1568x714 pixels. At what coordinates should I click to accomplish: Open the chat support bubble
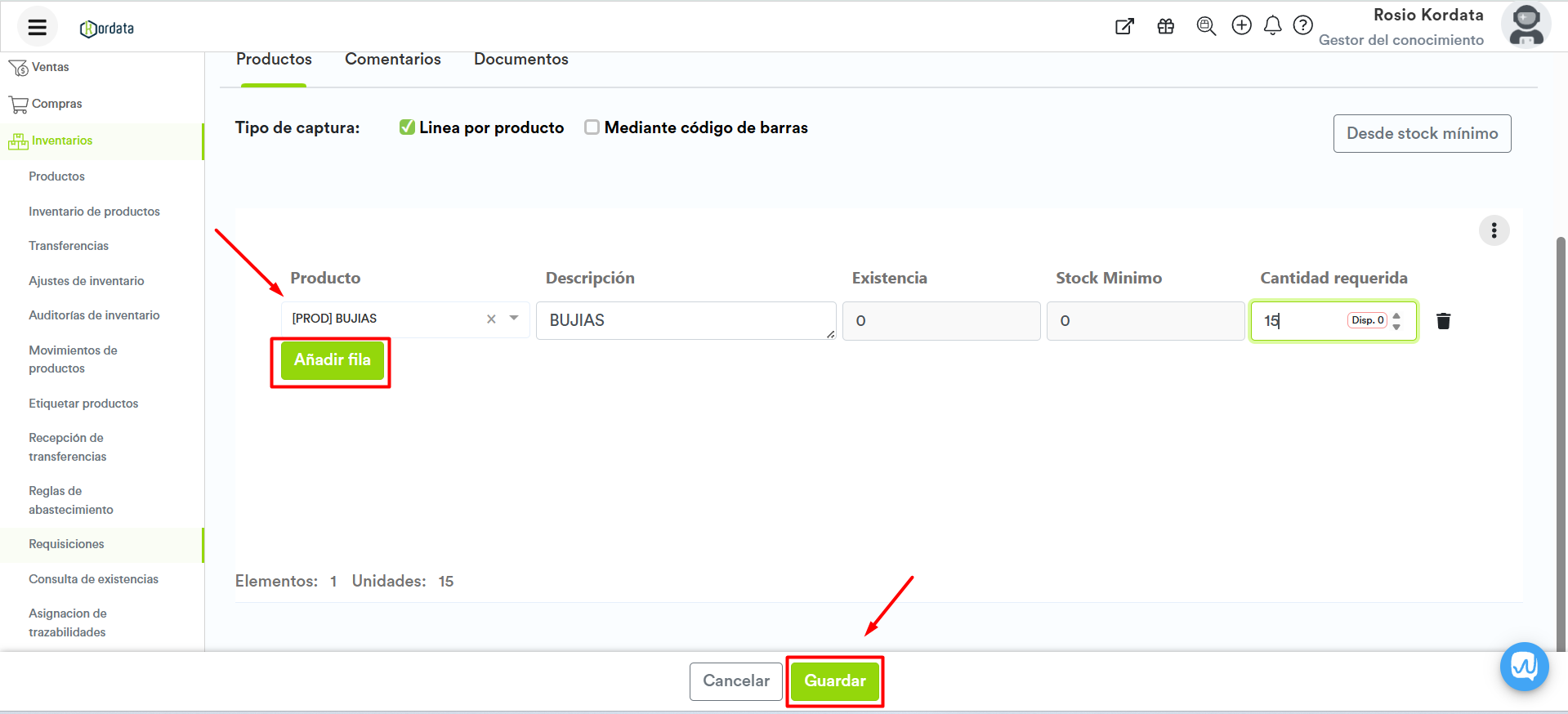[1524, 667]
